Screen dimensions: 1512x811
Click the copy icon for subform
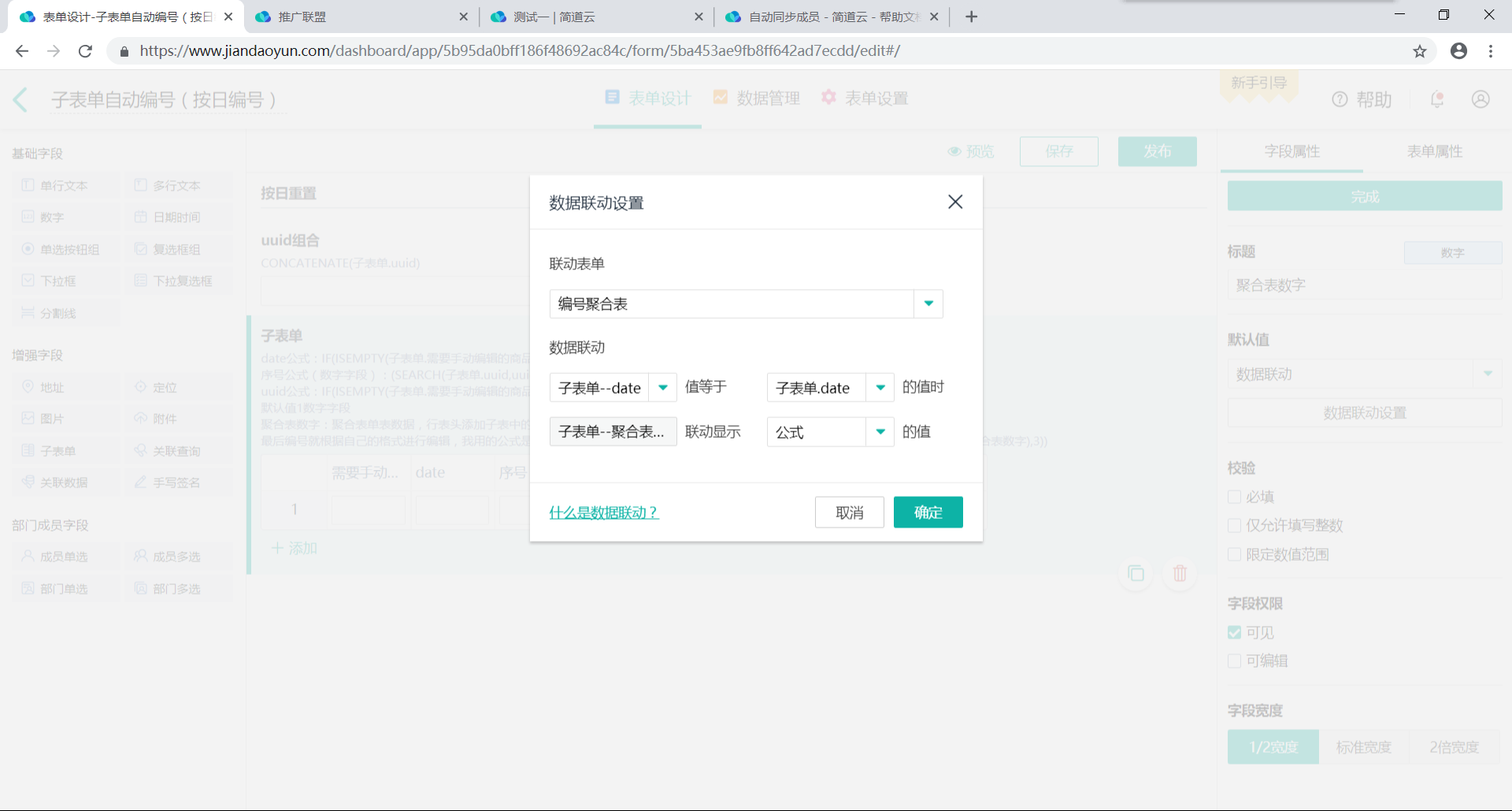(1136, 573)
